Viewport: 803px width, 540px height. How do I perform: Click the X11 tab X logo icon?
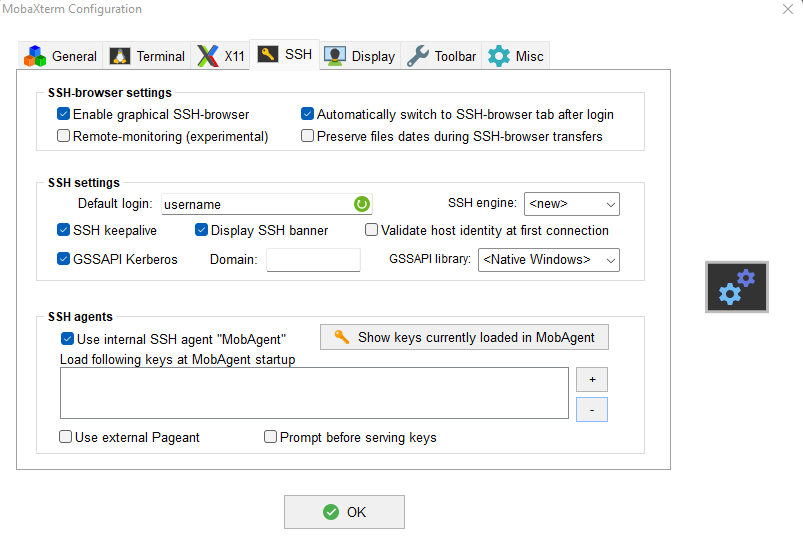click(x=207, y=56)
